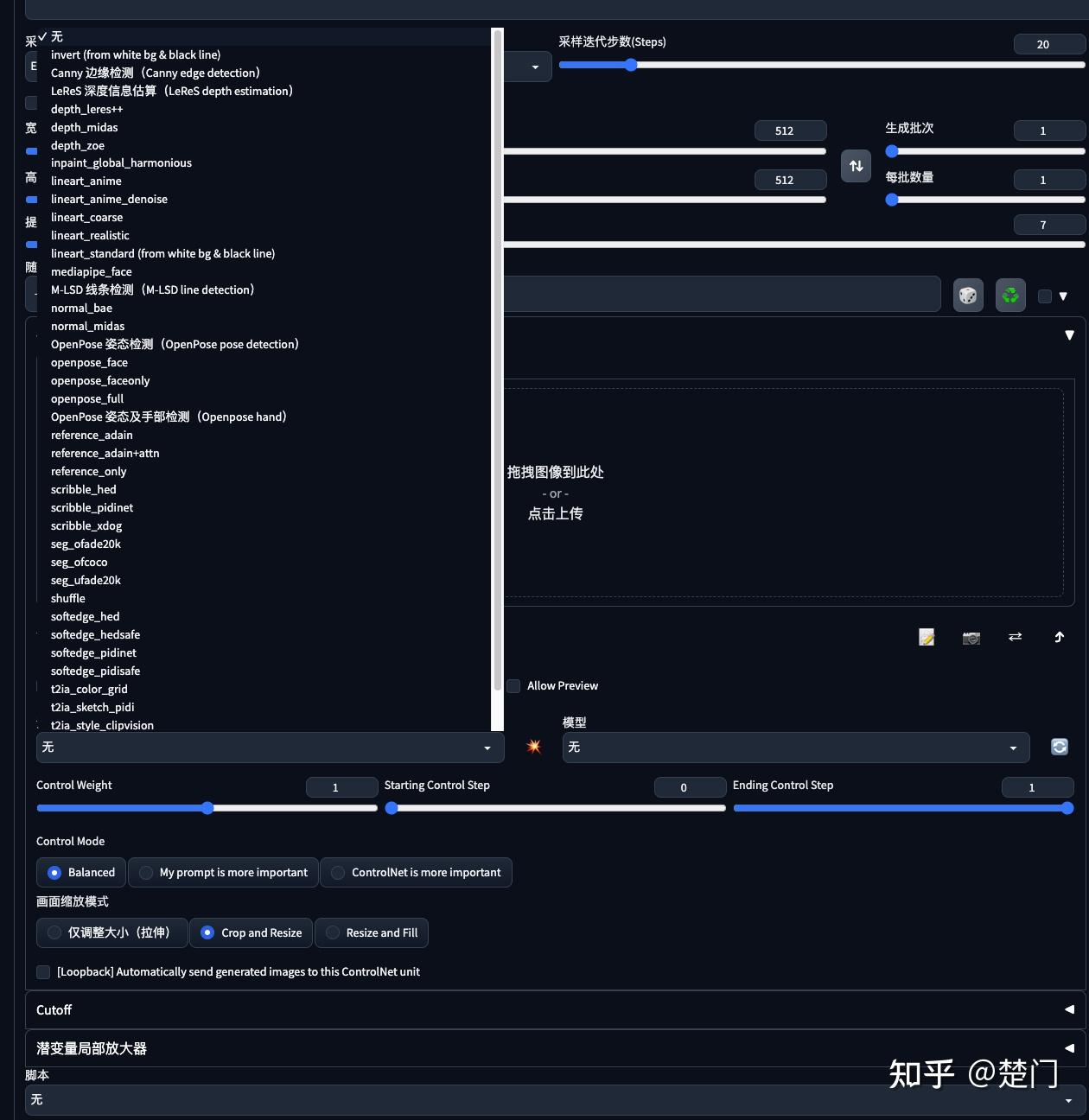Click the swap arrows icon in ControlNet
Viewport: 1089px width, 1120px height.
click(x=1015, y=637)
